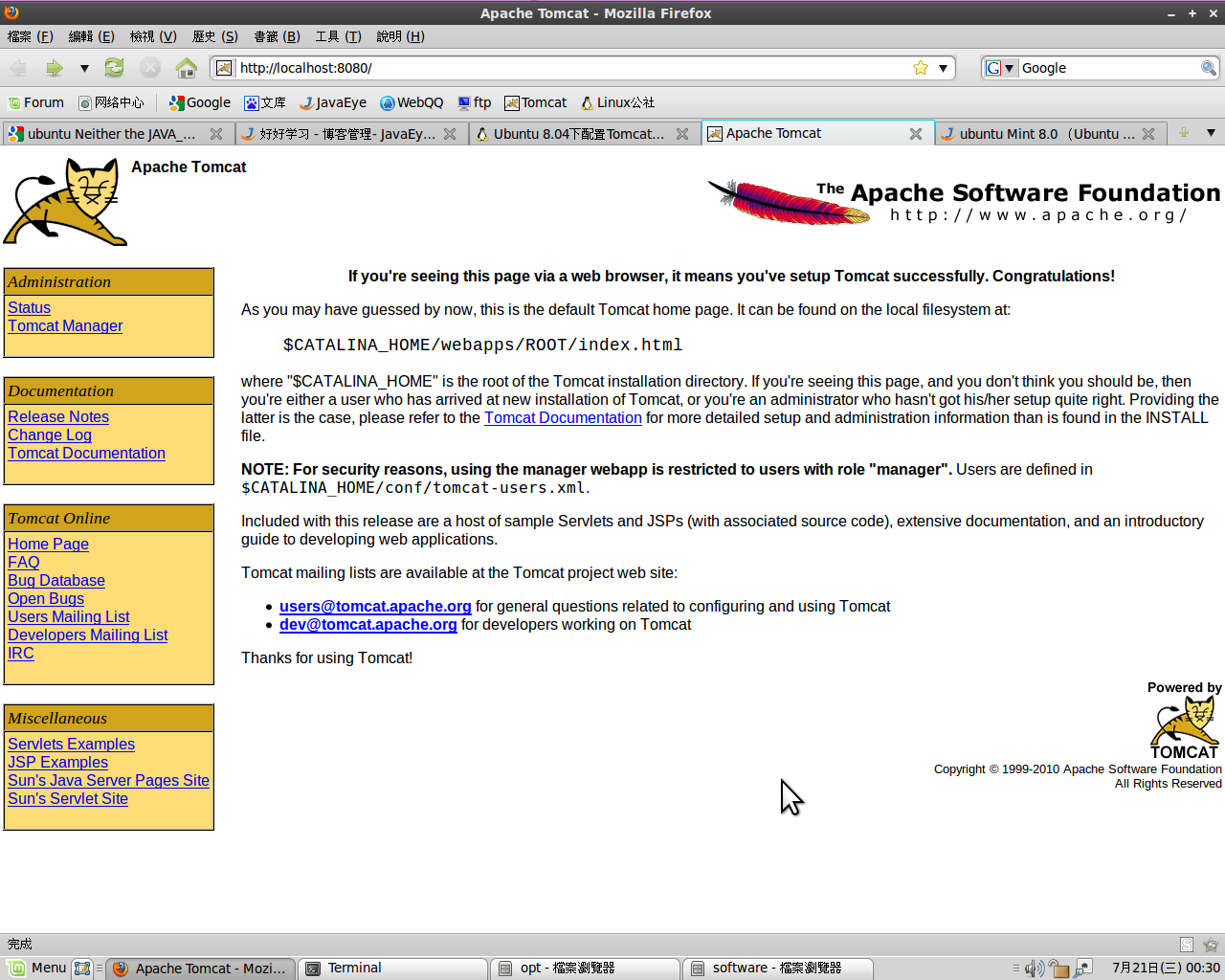
Task: Click the Tomcat cat logo image
Action: (65, 202)
